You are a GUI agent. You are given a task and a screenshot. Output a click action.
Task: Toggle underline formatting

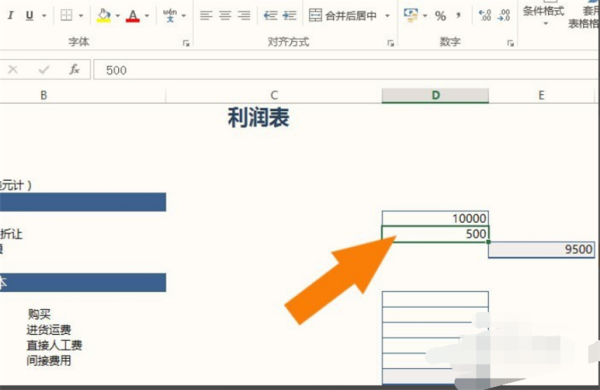click(29, 15)
